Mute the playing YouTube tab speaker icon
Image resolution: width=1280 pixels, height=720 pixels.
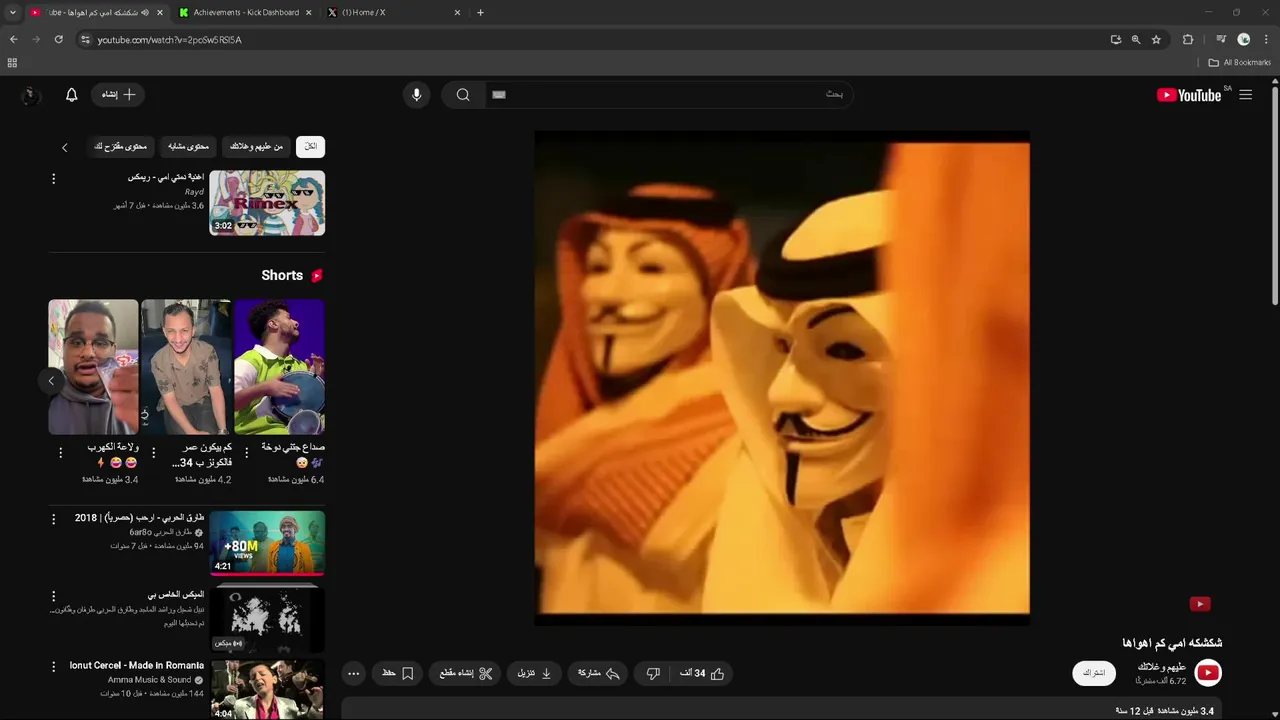(x=145, y=12)
